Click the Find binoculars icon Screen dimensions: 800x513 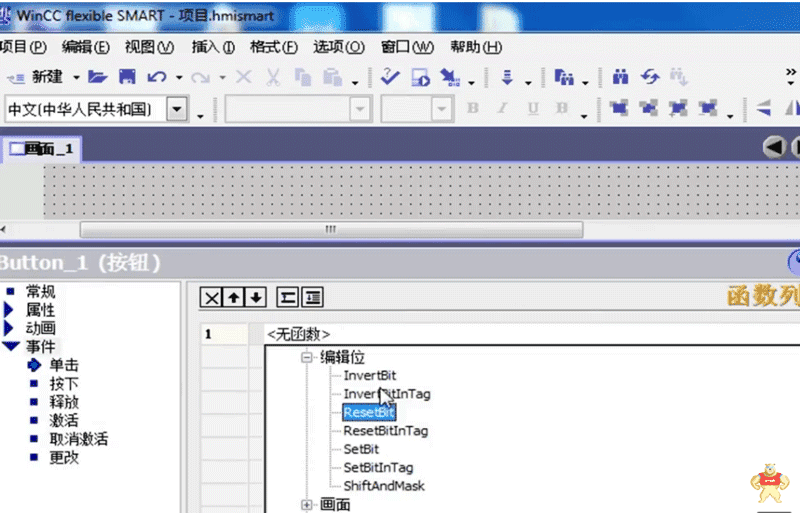(620, 77)
